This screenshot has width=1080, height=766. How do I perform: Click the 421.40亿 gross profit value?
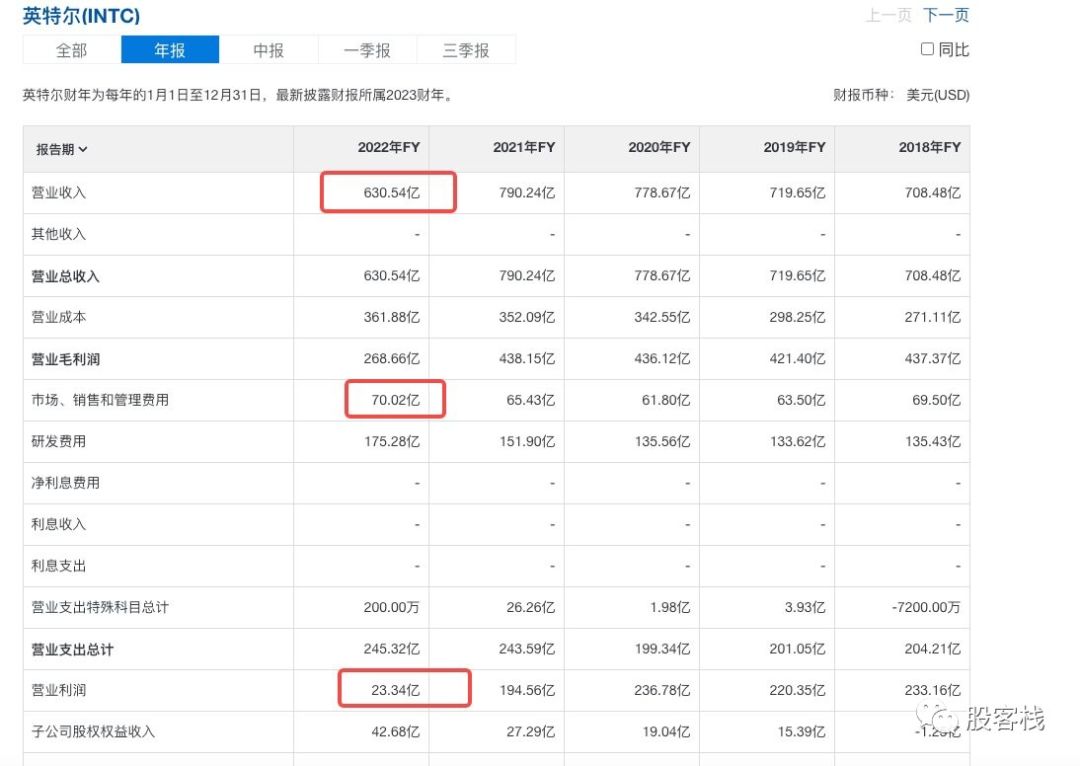click(x=798, y=358)
